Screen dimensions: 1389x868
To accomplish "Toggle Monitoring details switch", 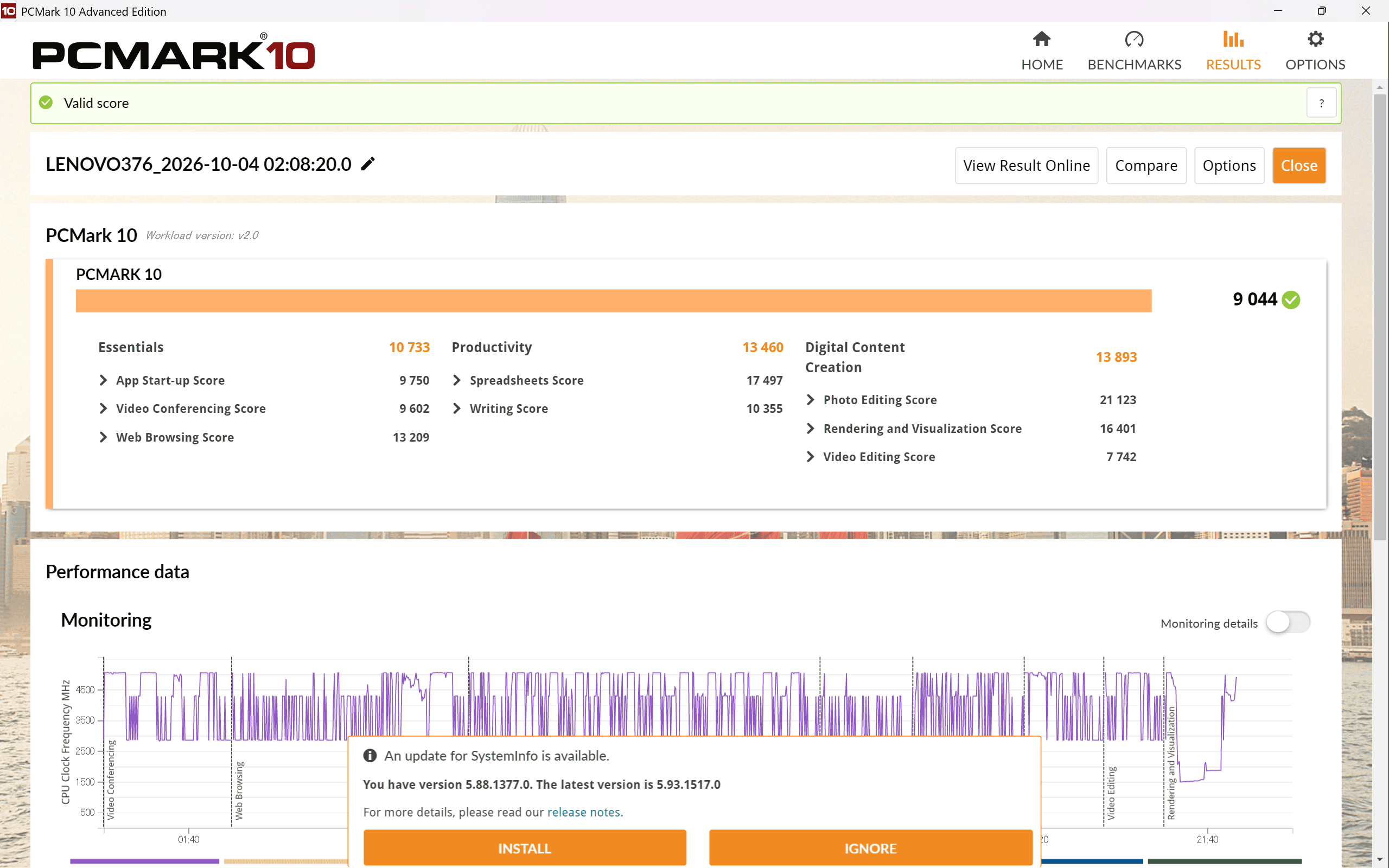I will [x=1288, y=622].
